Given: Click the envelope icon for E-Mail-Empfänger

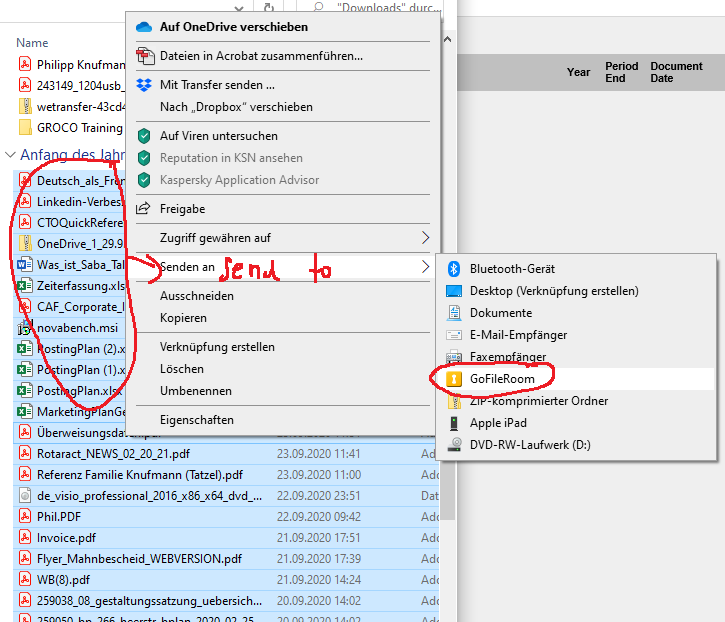Looking at the screenshot, I should (x=454, y=335).
